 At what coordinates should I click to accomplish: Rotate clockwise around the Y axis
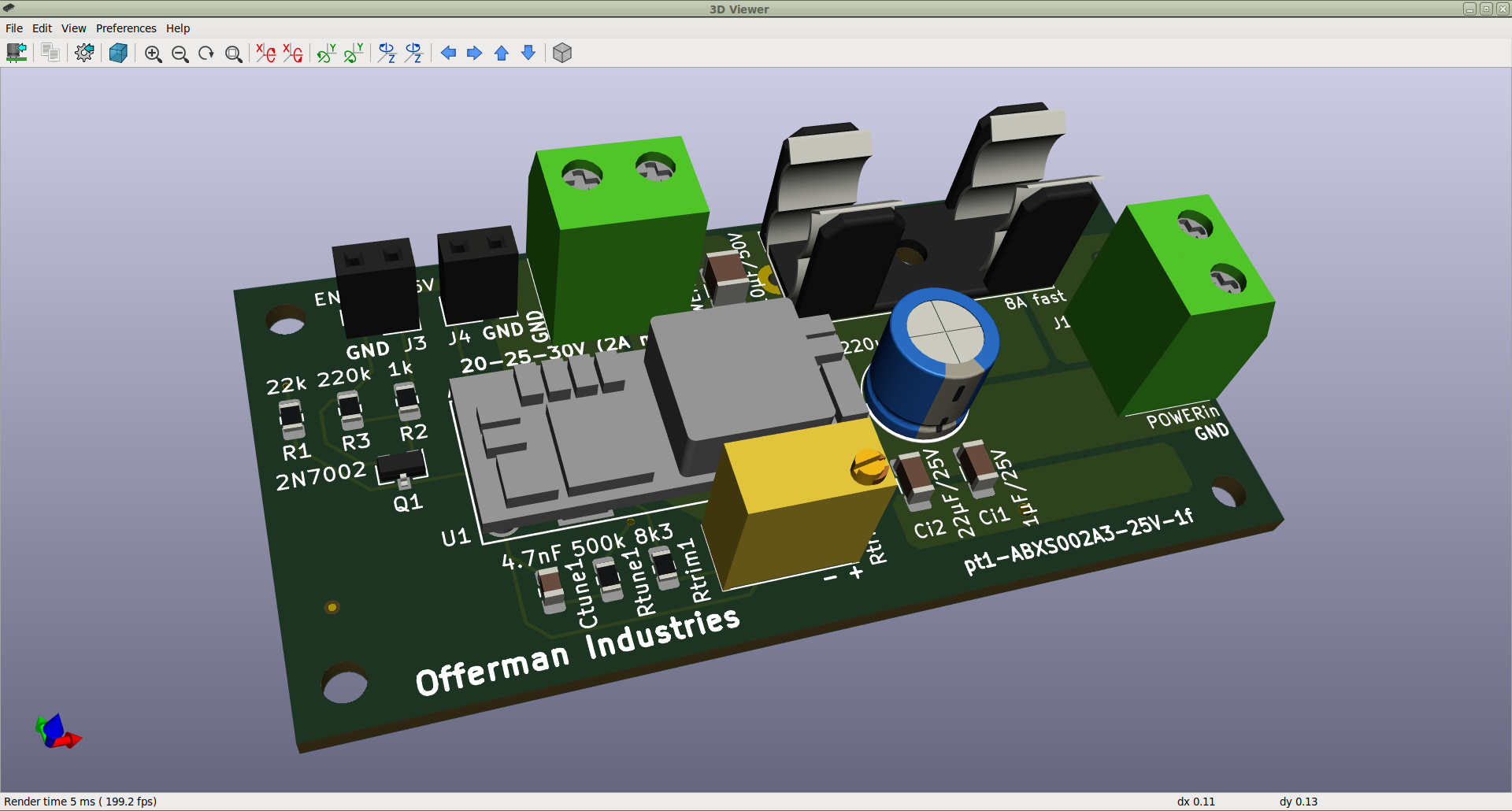[x=326, y=53]
